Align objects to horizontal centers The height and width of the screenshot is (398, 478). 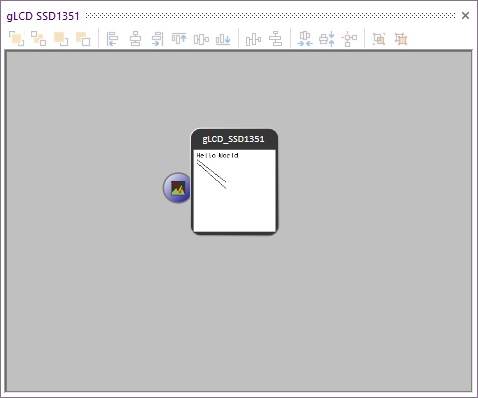[135, 39]
